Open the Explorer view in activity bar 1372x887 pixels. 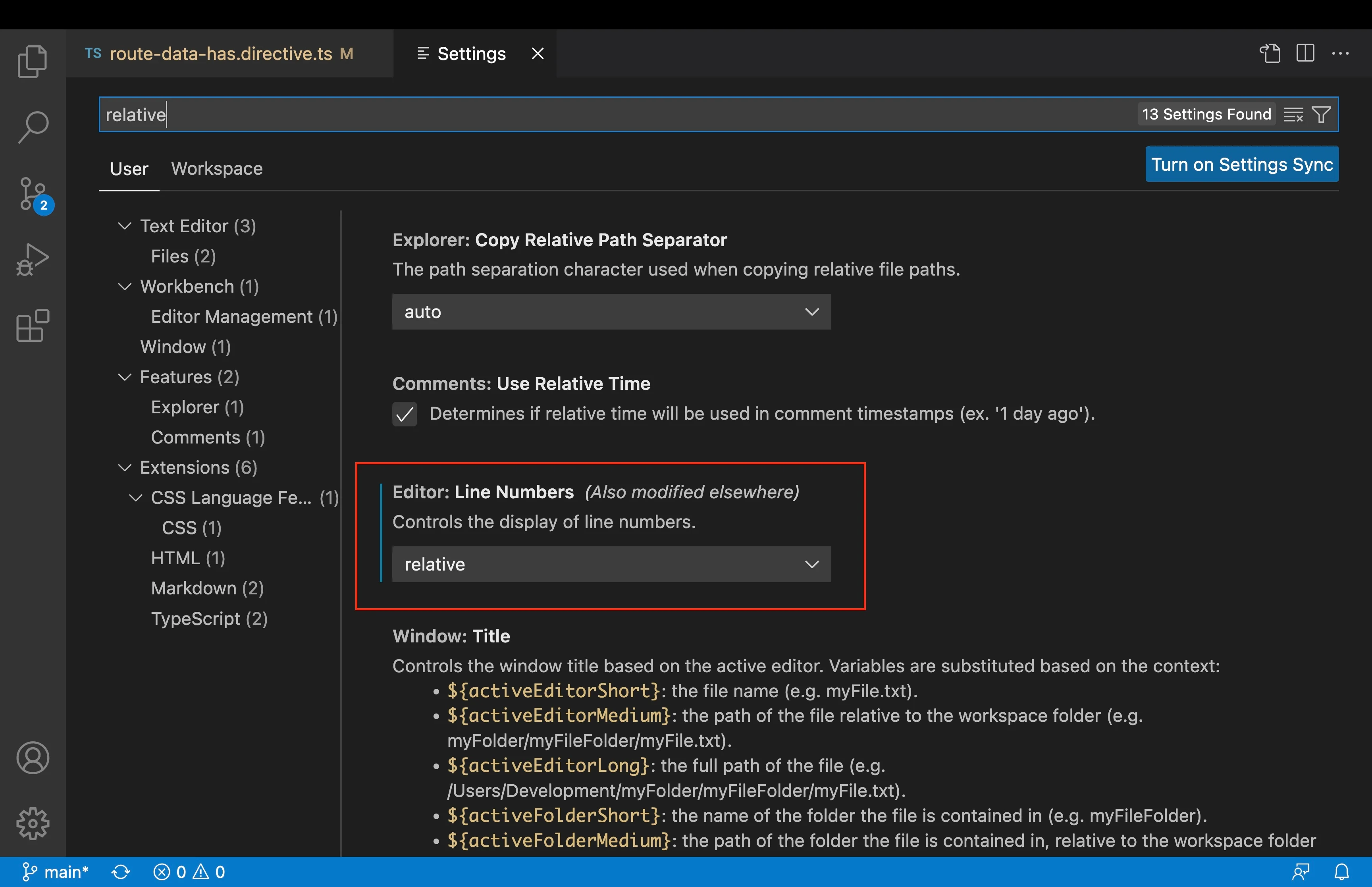pyautogui.click(x=32, y=61)
